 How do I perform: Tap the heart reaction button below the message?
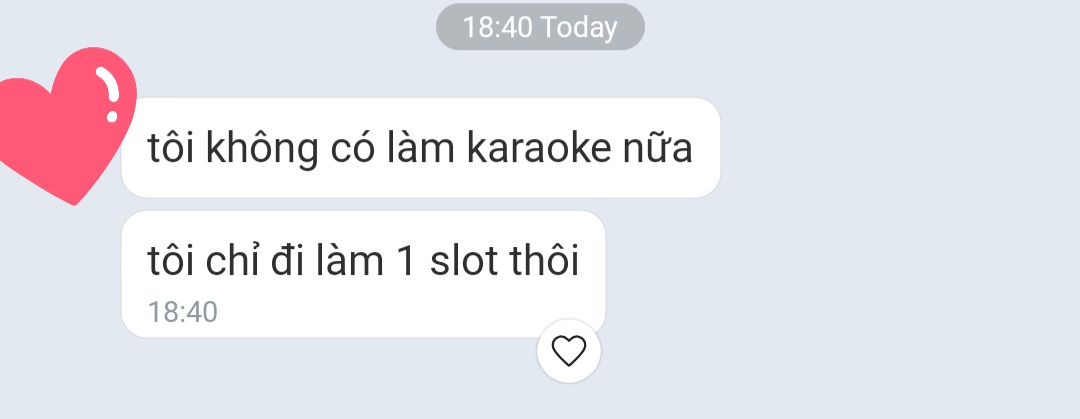(x=569, y=351)
